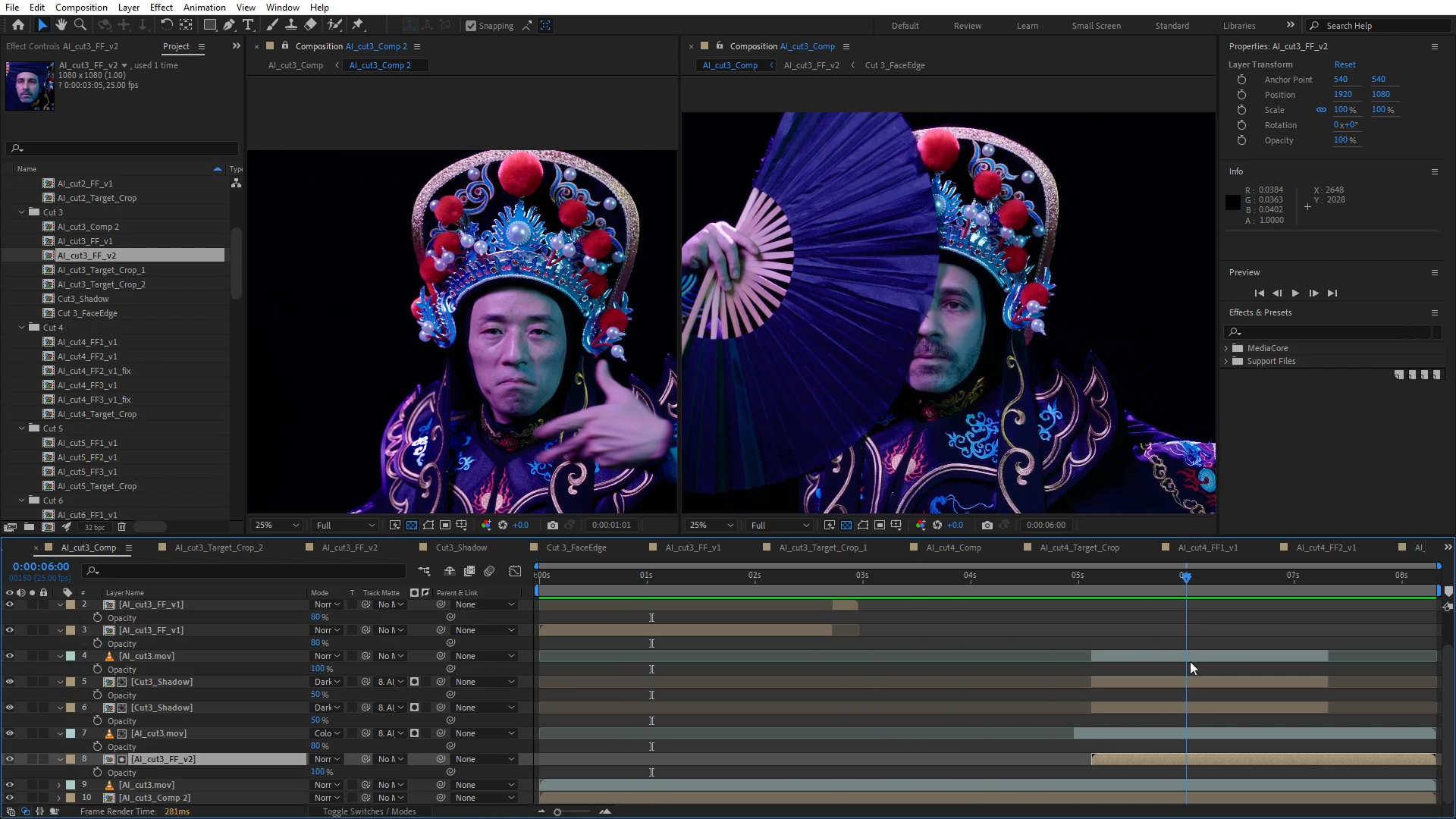
Task: Select the Puppet Pin tool
Action: click(x=358, y=25)
